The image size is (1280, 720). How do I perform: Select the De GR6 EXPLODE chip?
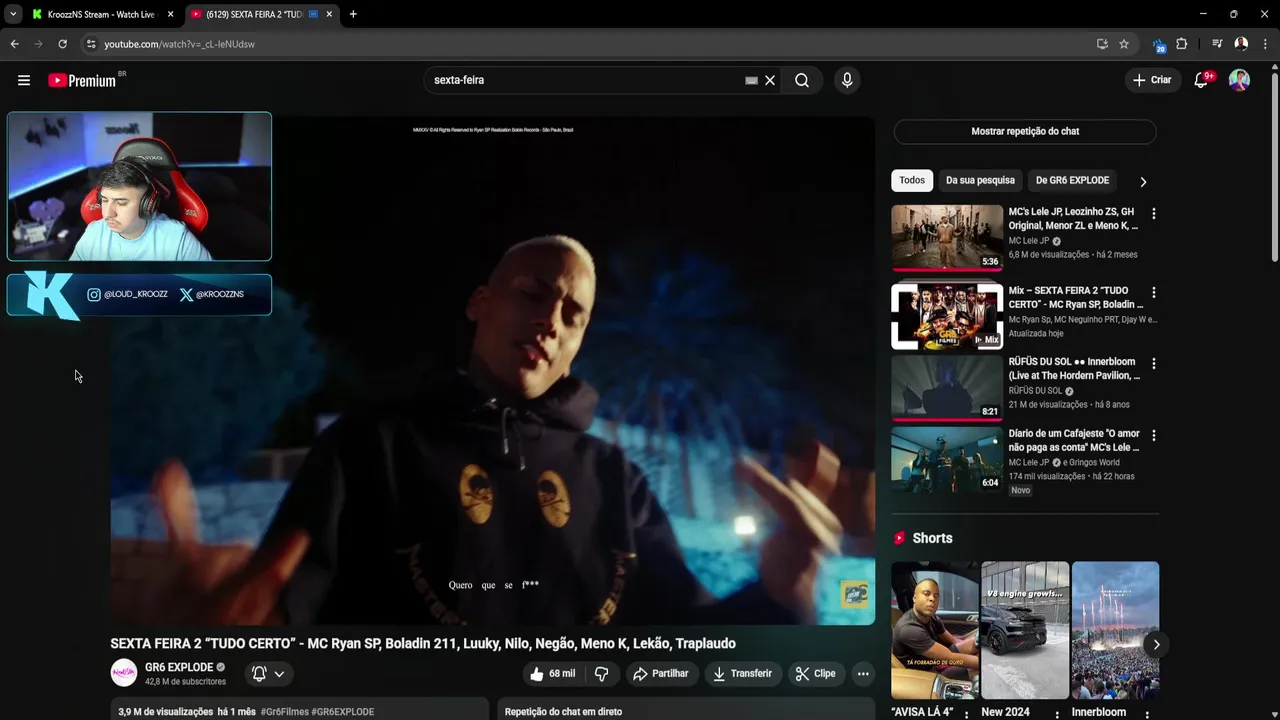(1072, 180)
